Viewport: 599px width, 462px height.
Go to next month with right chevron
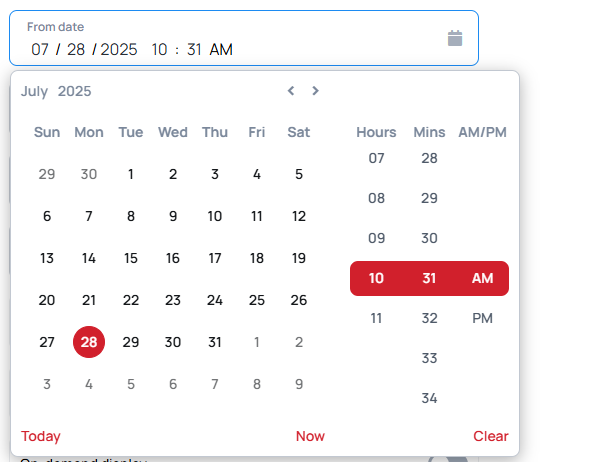pos(315,91)
